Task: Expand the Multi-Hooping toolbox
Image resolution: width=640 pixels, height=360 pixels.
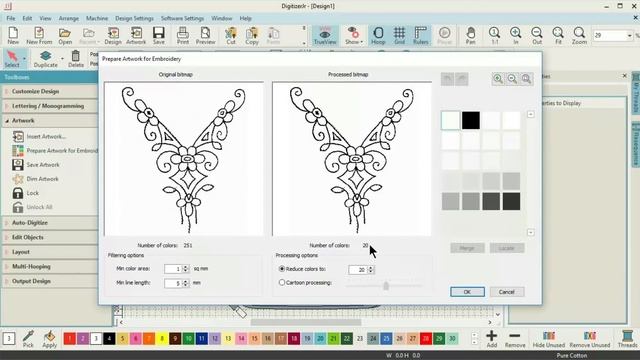Action: tap(50, 266)
